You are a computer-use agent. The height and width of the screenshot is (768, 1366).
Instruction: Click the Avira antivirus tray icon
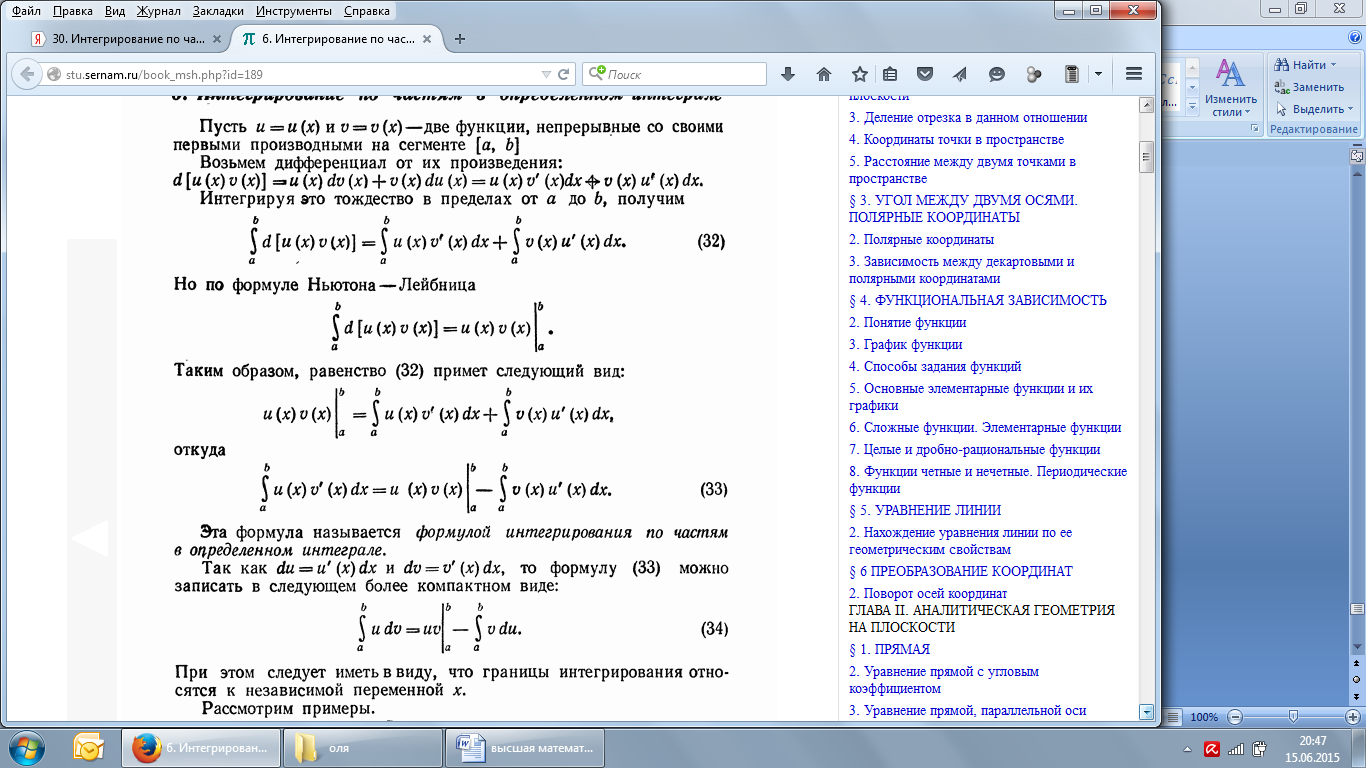coord(1211,748)
